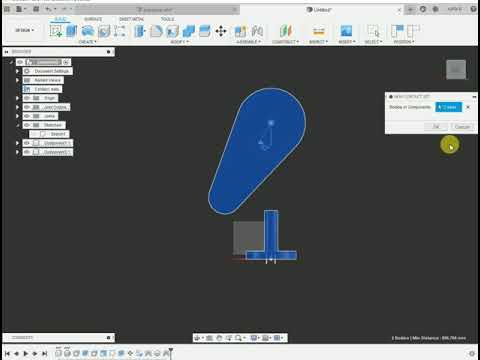The width and height of the screenshot is (480, 360).
Task: Click OK in New Contact Set dialog
Action: click(x=436, y=127)
